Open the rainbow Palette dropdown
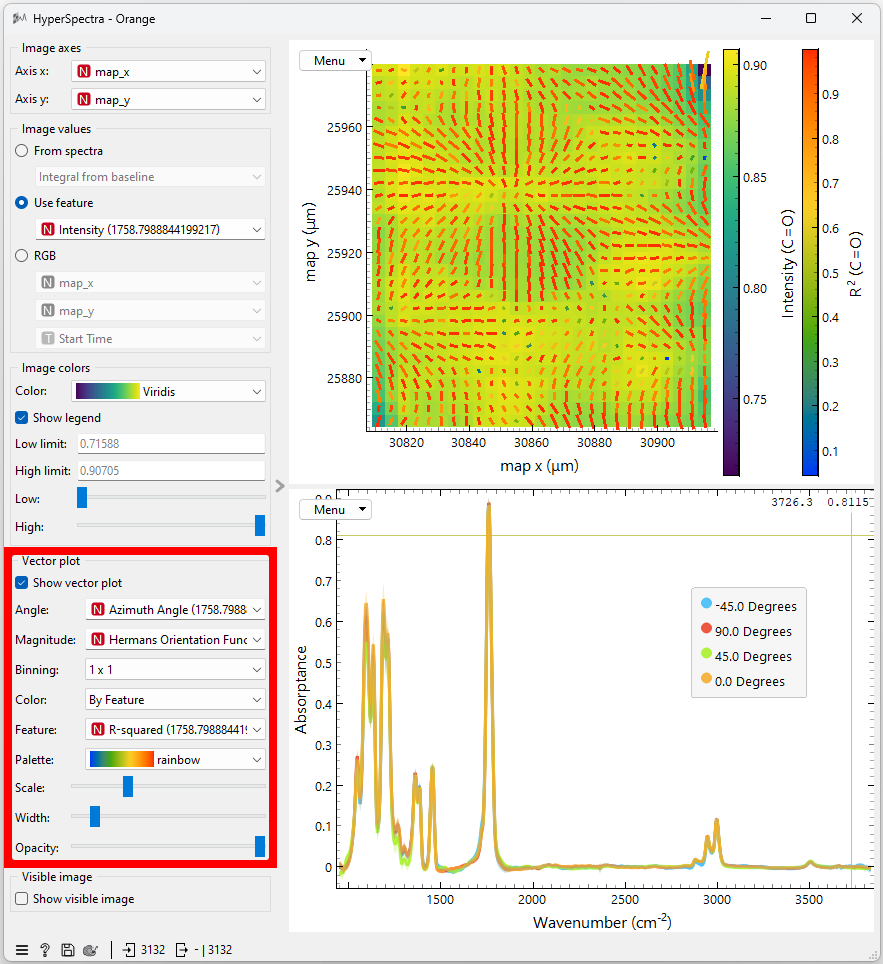The height and width of the screenshot is (964, 883). [175, 759]
